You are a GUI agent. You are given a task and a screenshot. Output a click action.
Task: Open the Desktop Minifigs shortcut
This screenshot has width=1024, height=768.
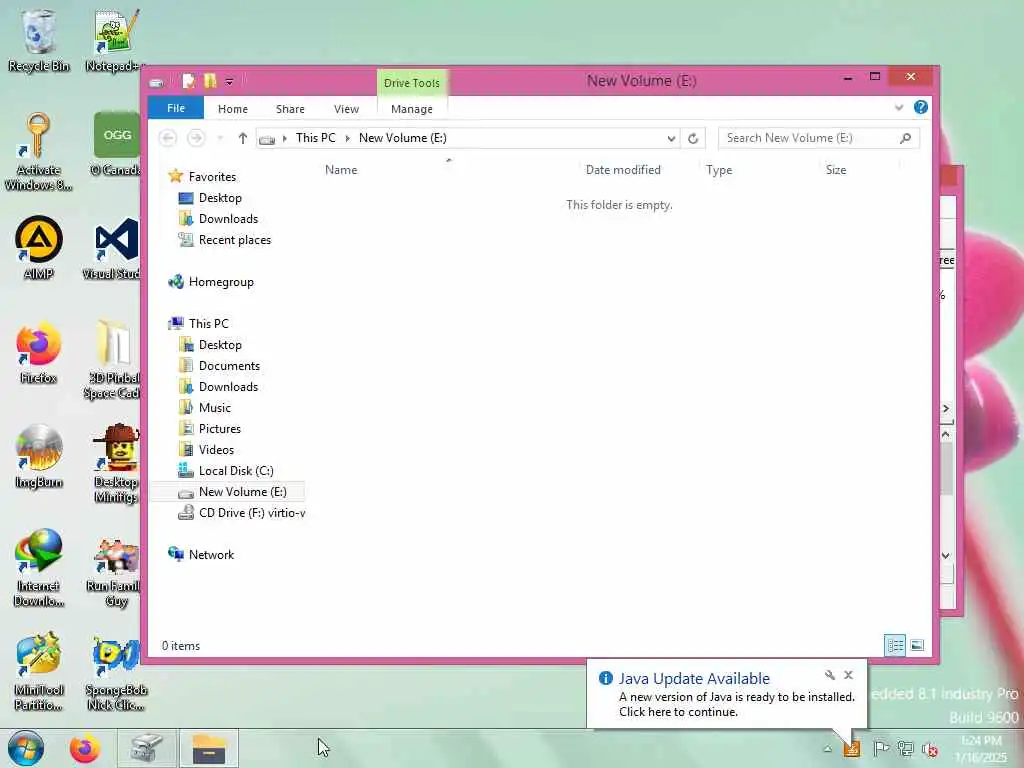pyautogui.click(x=116, y=464)
